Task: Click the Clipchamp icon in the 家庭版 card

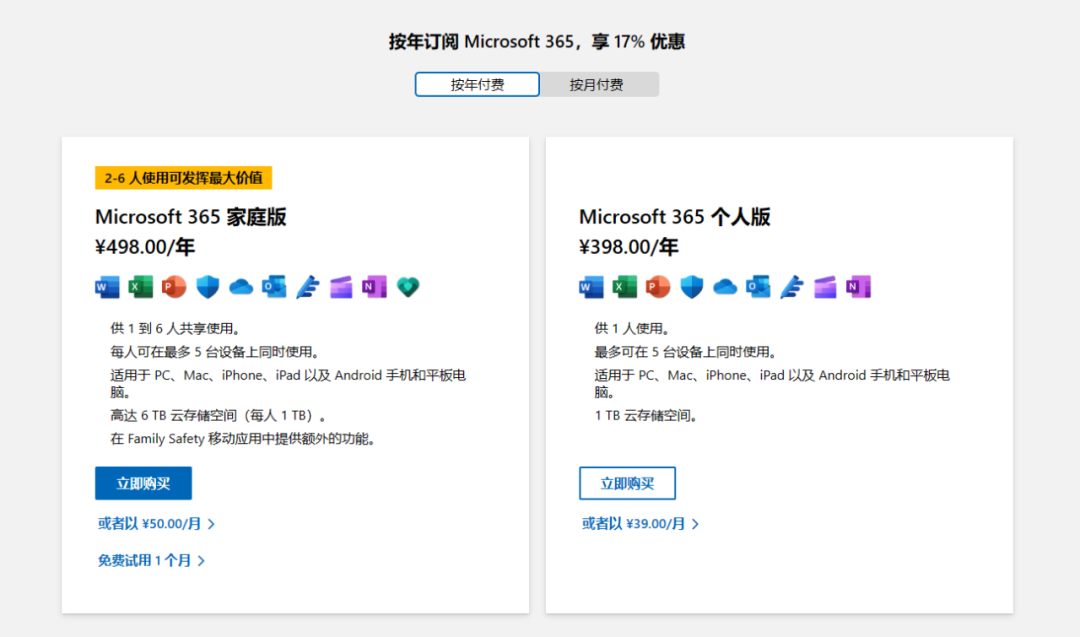Action: point(341,286)
